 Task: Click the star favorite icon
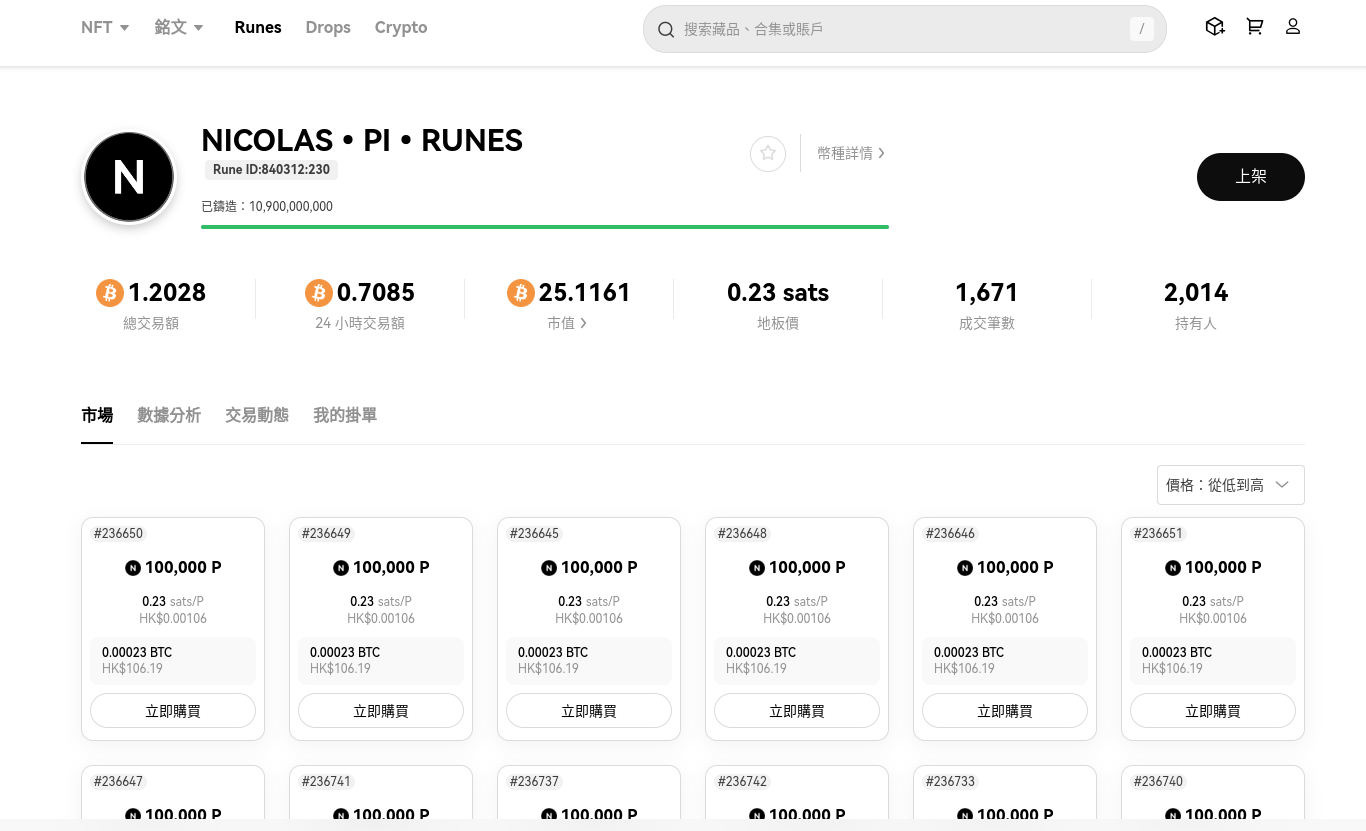click(x=768, y=153)
